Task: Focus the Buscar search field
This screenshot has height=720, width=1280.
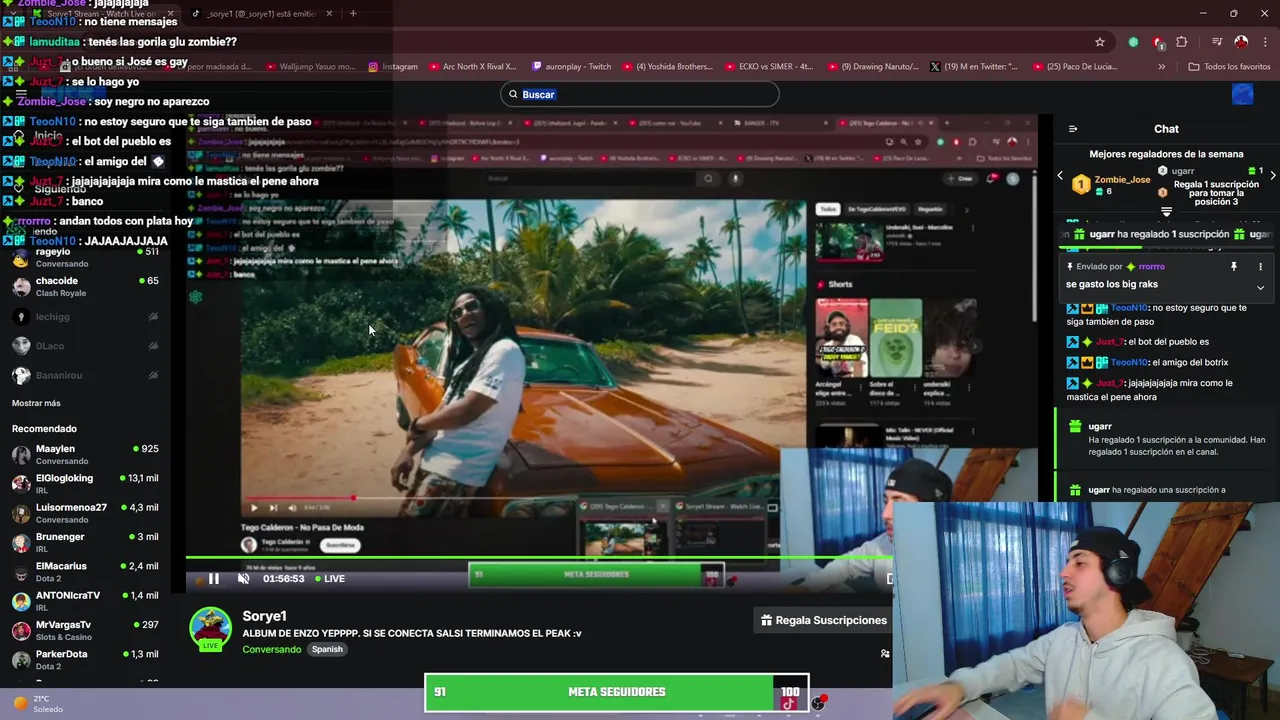Action: (640, 94)
